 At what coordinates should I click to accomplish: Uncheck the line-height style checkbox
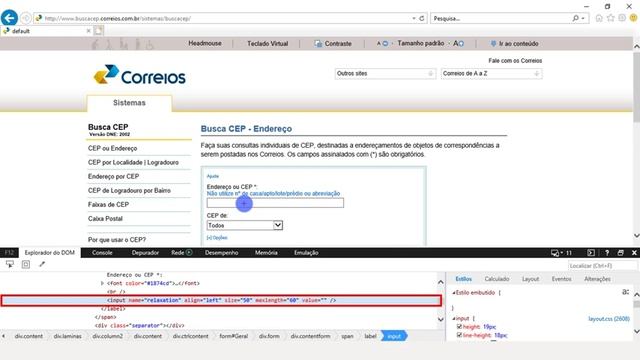point(459,335)
